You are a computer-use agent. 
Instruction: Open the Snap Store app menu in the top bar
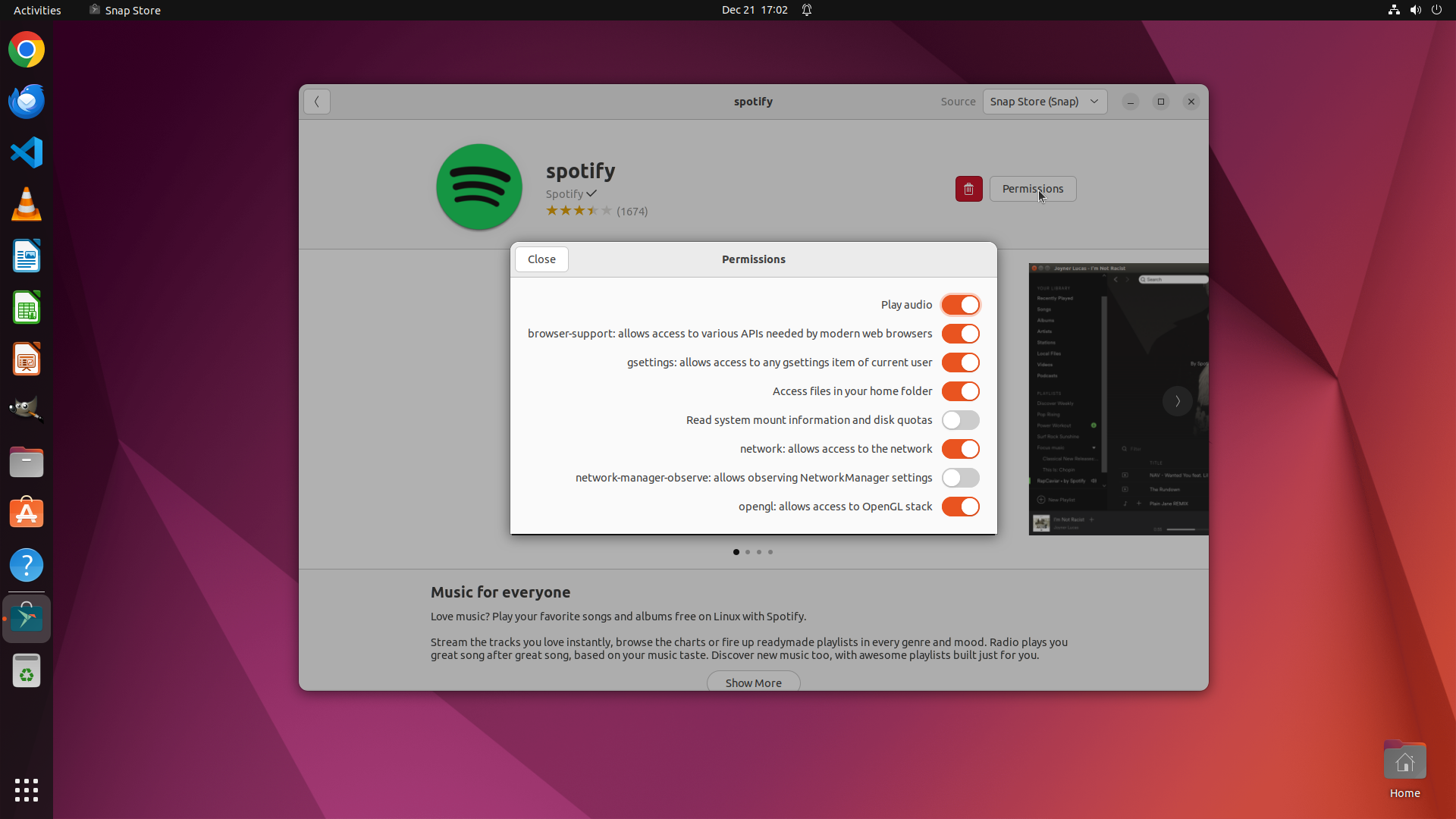(x=125, y=10)
